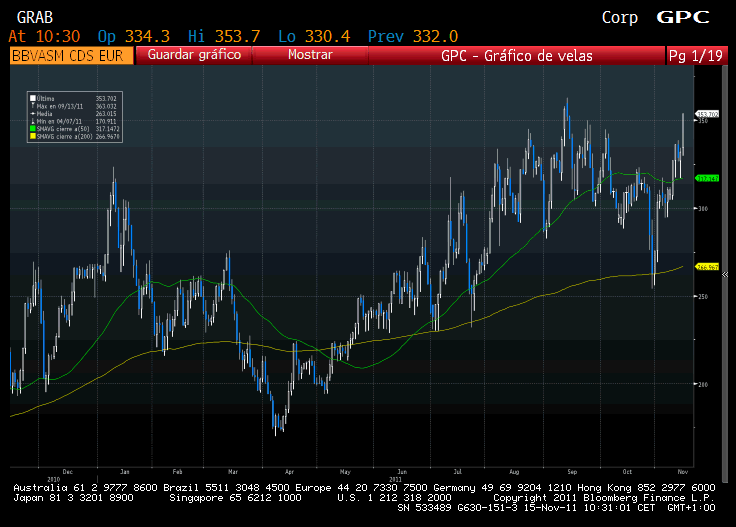Click the legend value 266.9678

[107, 136]
